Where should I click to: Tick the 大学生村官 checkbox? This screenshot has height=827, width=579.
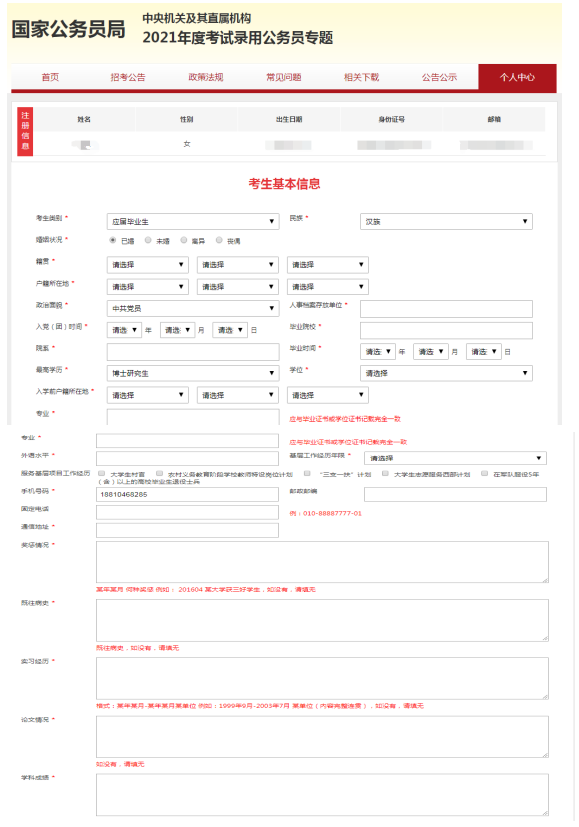point(101,474)
